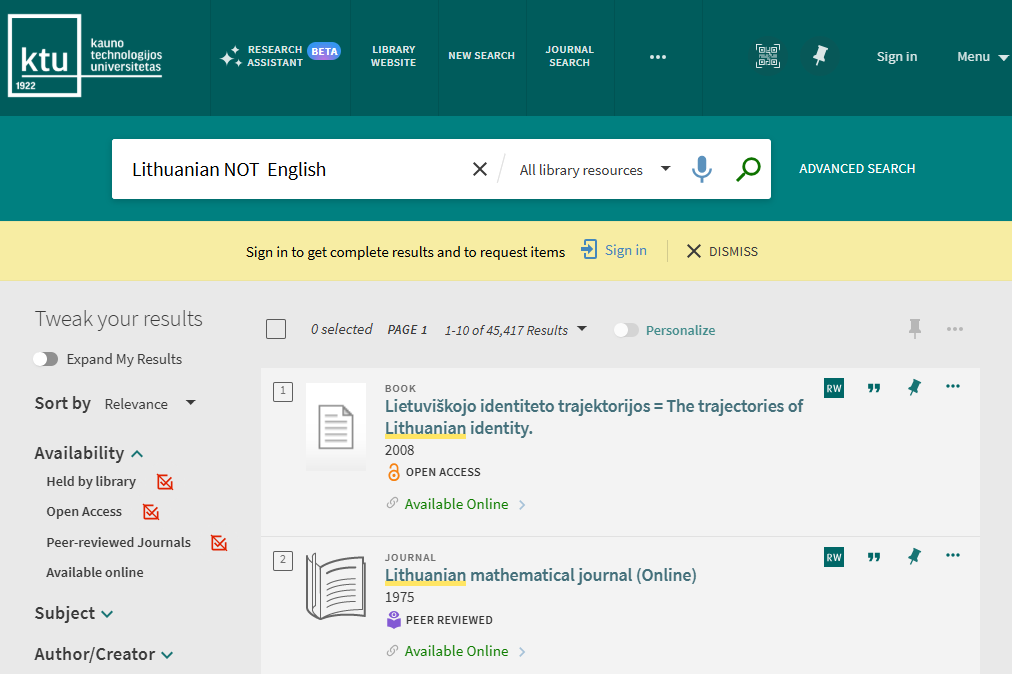Screen dimensions: 1012x674
Task: Click the QR code icon in header
Action: pos(767,57)
